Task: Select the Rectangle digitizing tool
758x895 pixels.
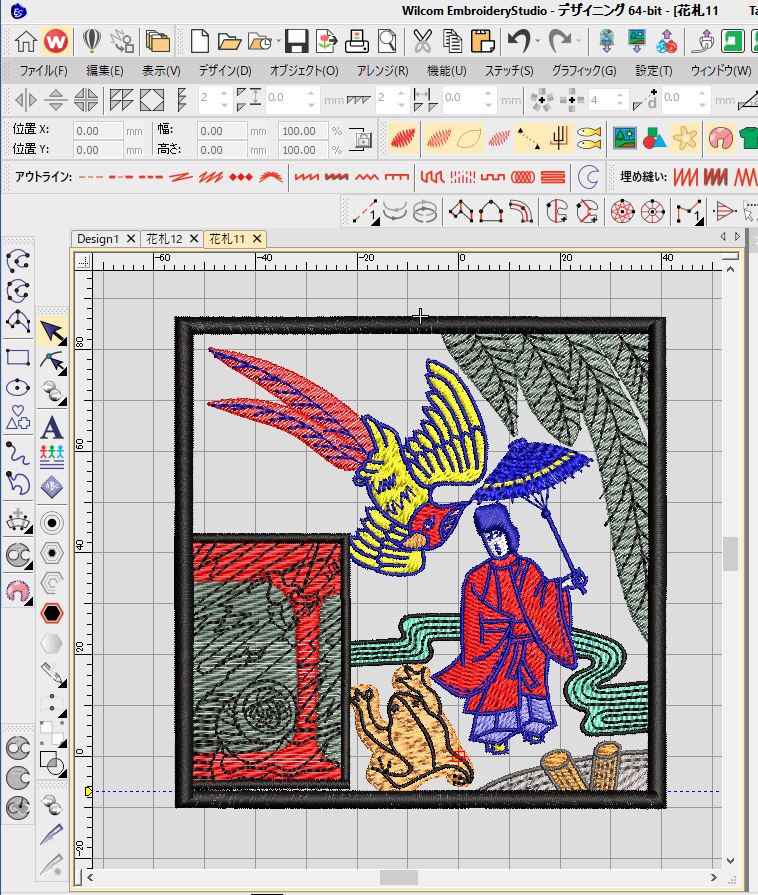Action: click(18, 358)
